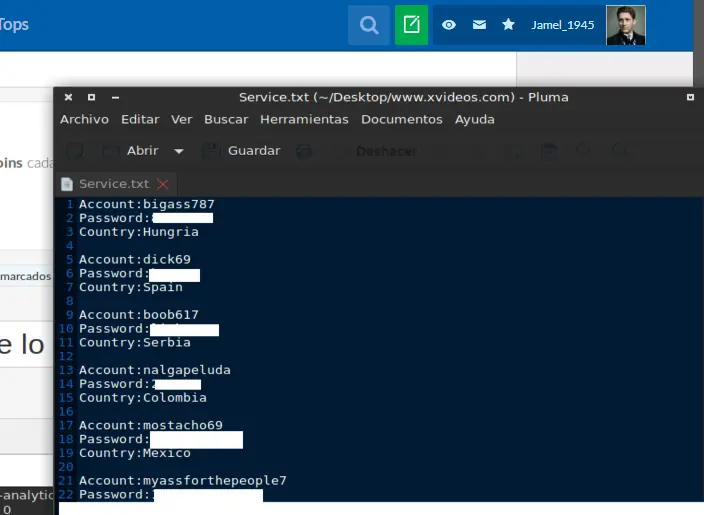Open the Documentos menu in Pluma

point(402,119)
